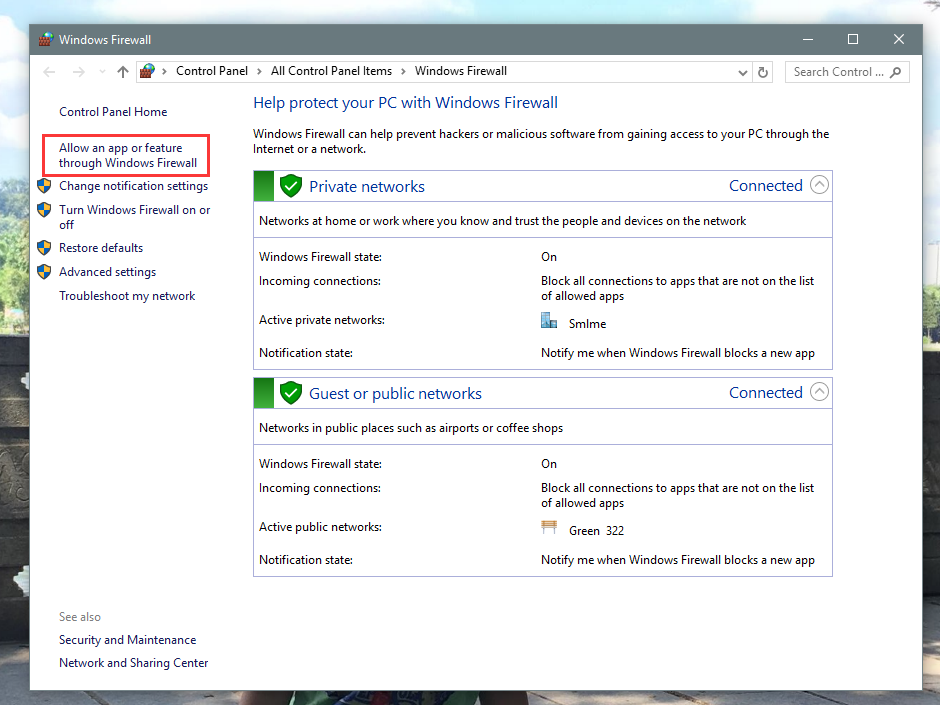The width and height of the screenshot is (940, 705).
Task: Click shield icon beside Restore defaults
Action: [44, 248]
